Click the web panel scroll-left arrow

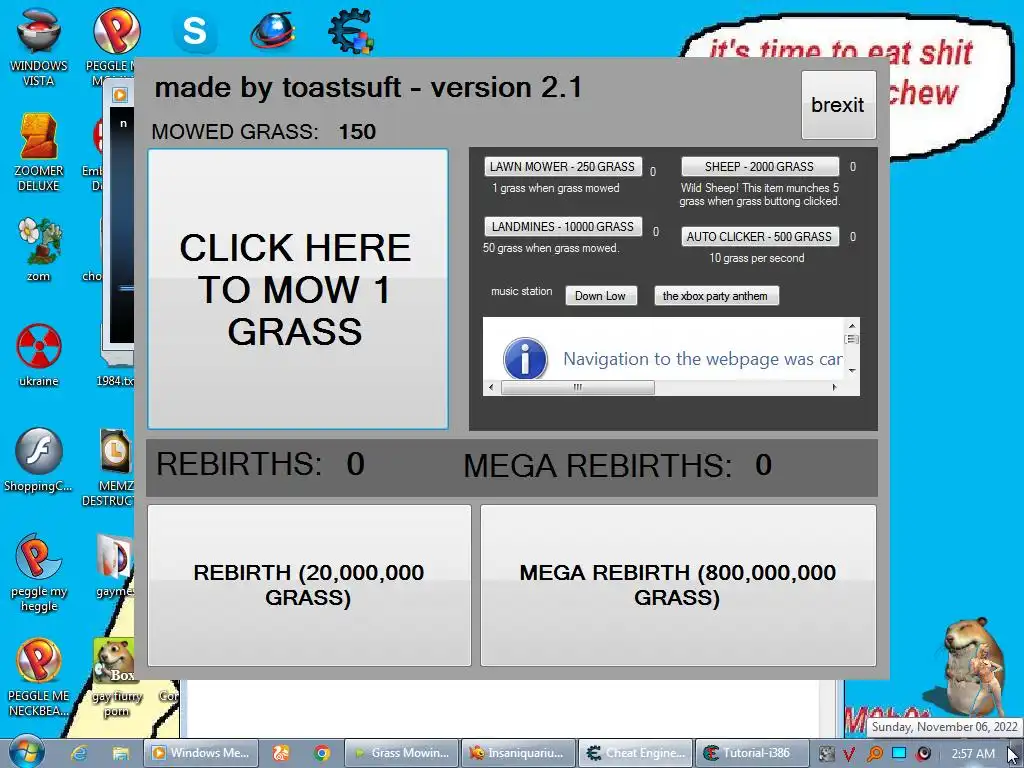492,387
